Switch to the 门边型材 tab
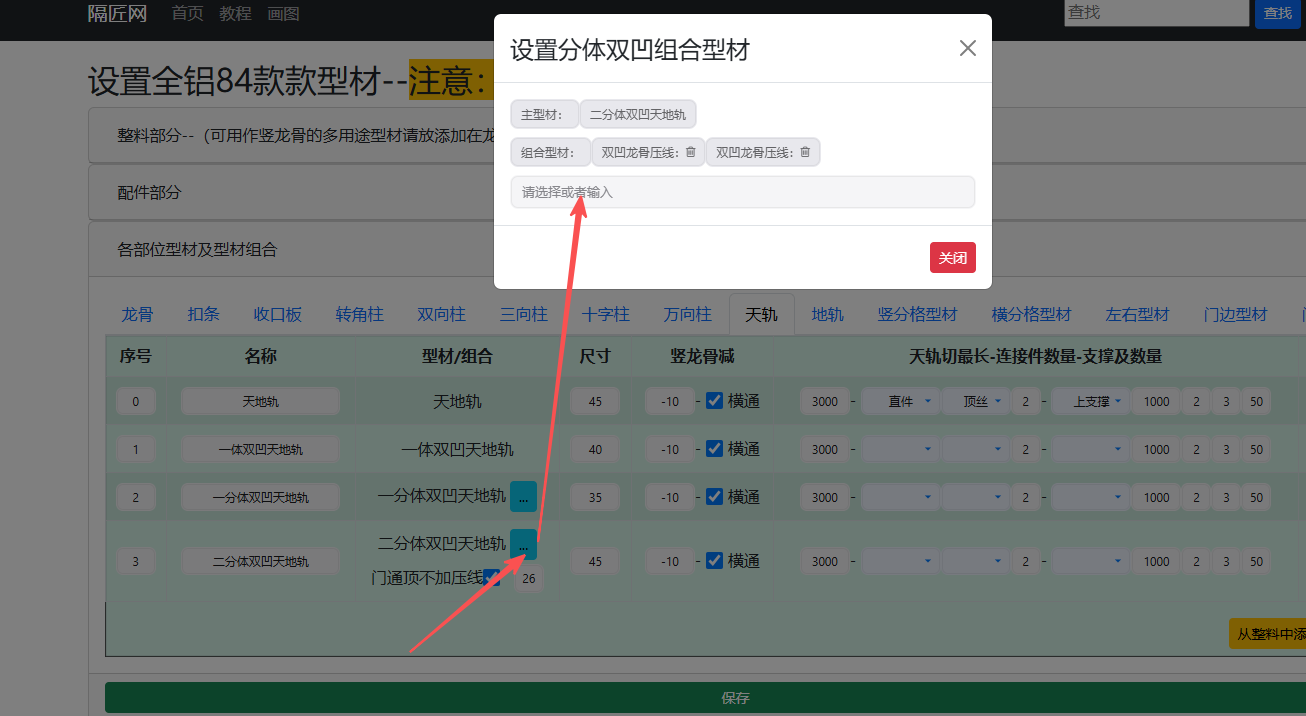Screen dimensions: 1306x716 [x=1235, y=314]
